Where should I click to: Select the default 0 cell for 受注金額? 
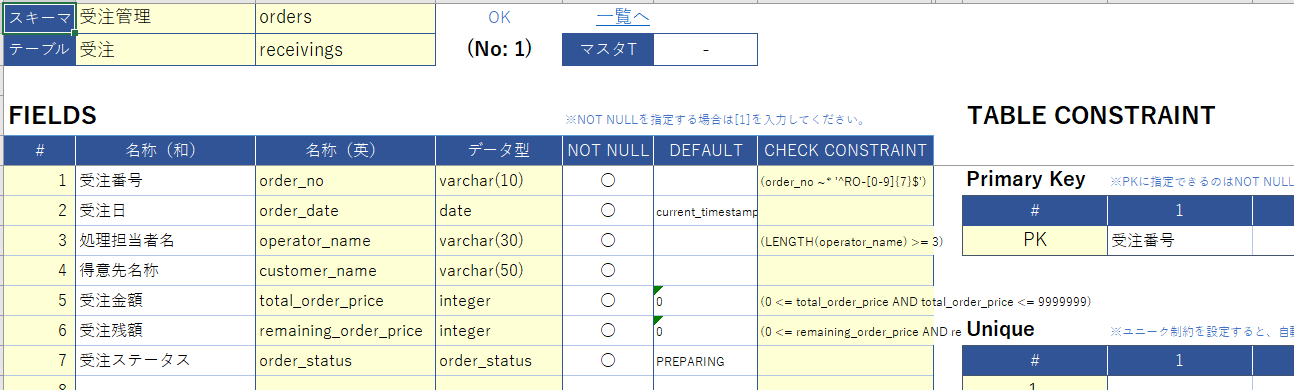(x=705, y=301)
